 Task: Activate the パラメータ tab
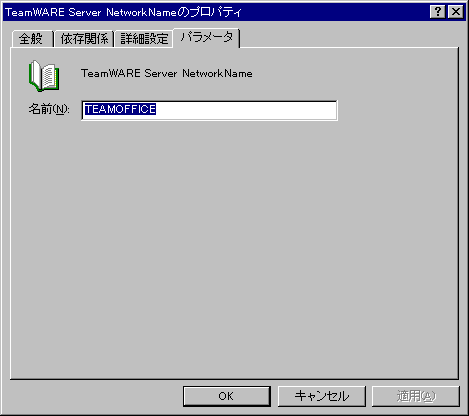click(206, 37)
